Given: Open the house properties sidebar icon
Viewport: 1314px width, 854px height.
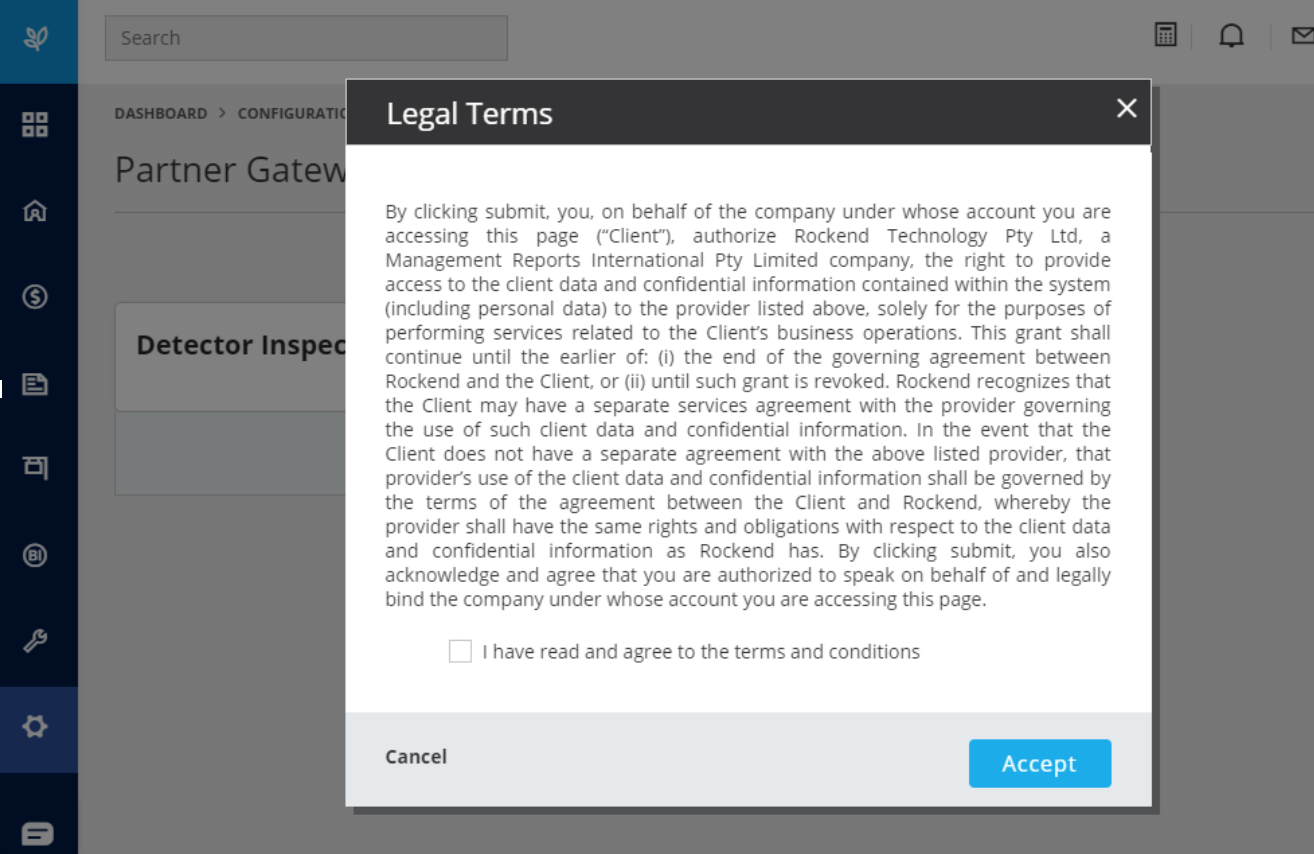Looking at the screenshot, I should click(x=35, y=211).
